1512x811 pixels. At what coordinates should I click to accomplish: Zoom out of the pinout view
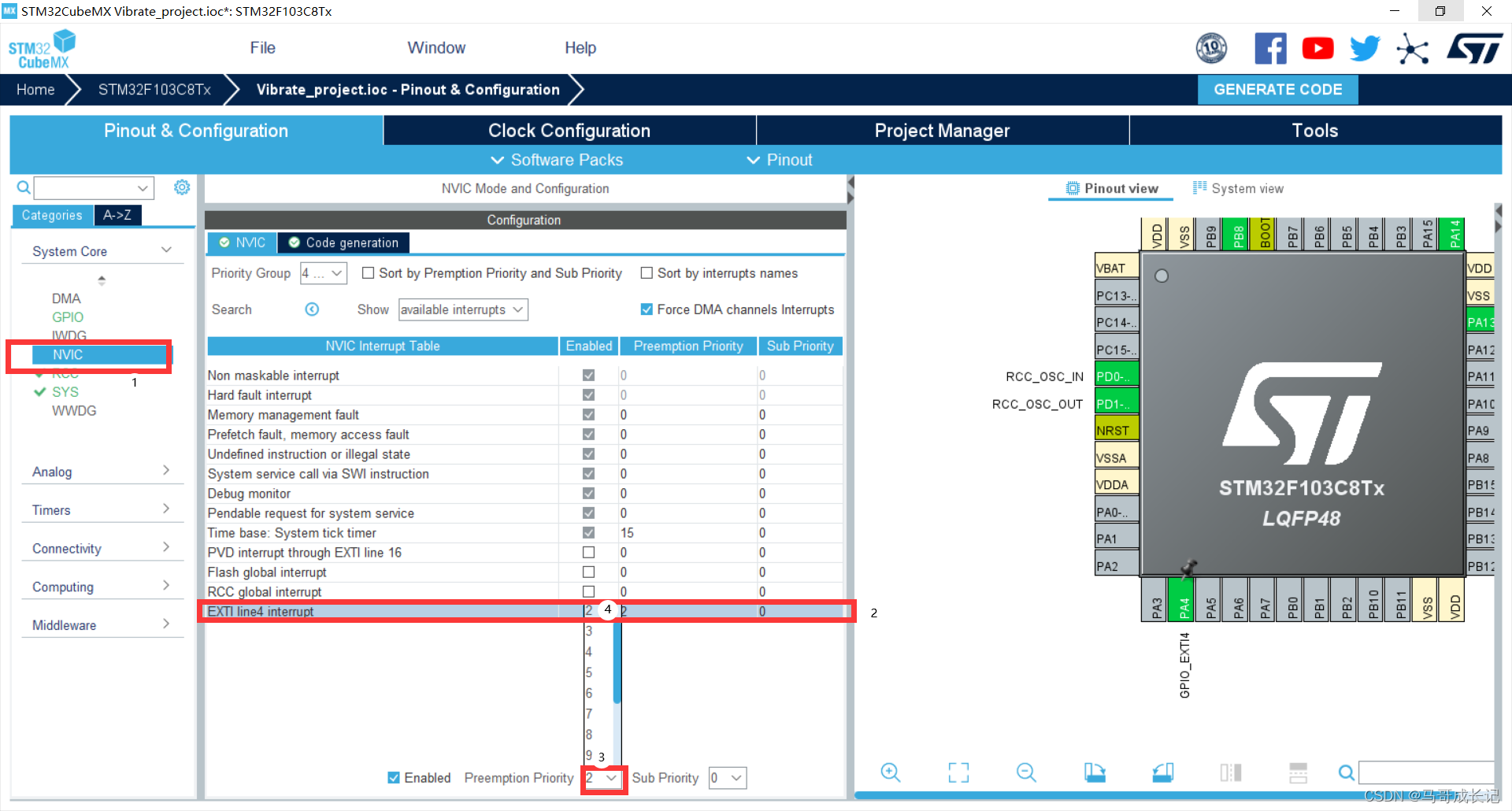[x=1026, y=772]
